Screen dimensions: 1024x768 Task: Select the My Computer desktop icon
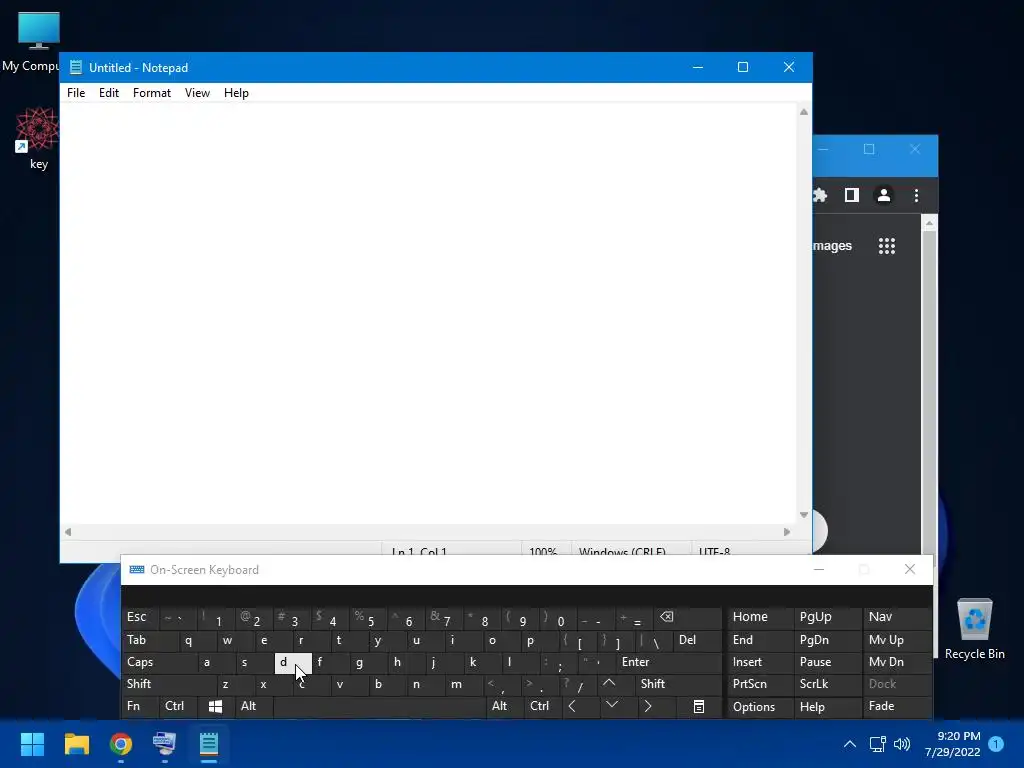33,42
